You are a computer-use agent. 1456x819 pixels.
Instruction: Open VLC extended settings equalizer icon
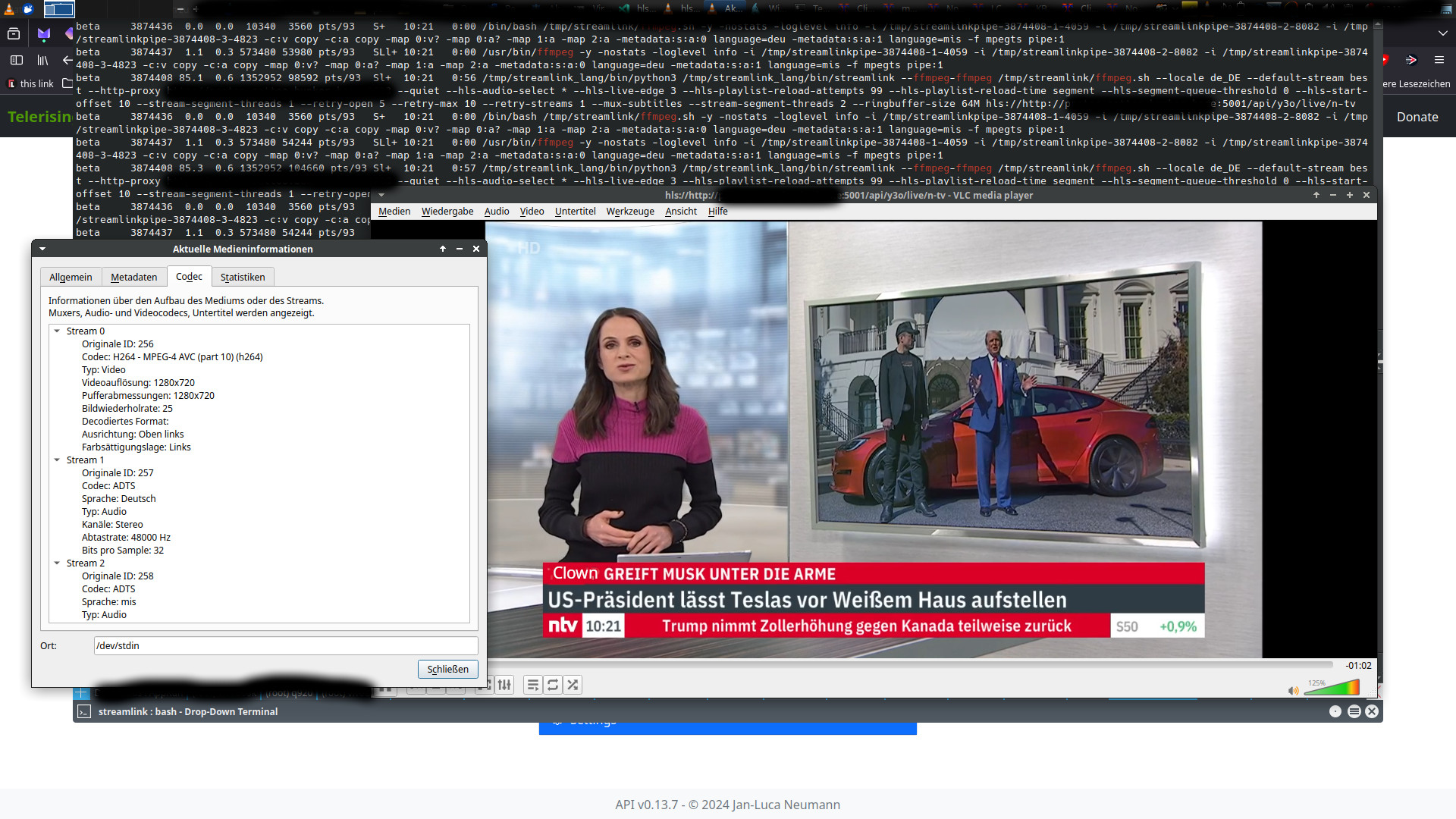pyautogui.click(x=504, y=685)
